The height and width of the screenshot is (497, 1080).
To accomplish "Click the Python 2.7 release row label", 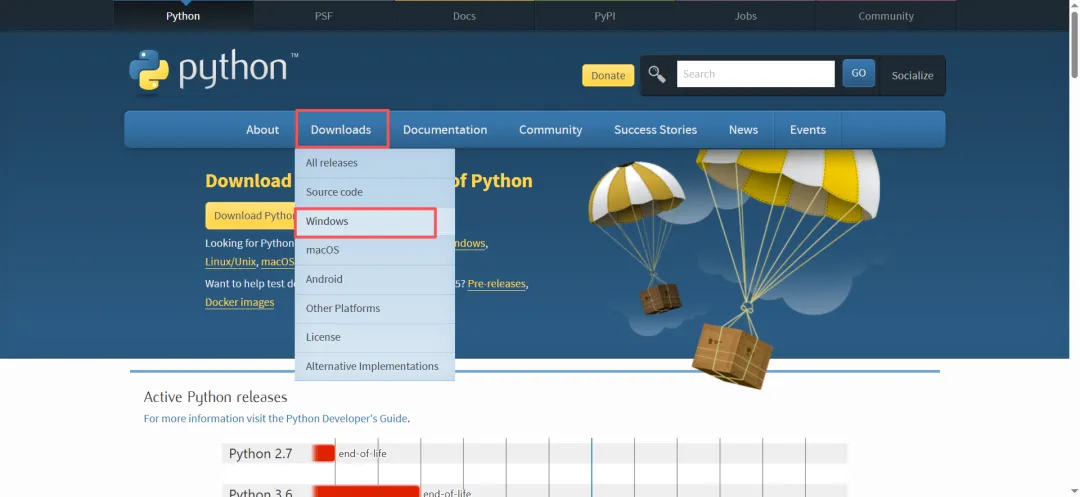I will (260, 454).
